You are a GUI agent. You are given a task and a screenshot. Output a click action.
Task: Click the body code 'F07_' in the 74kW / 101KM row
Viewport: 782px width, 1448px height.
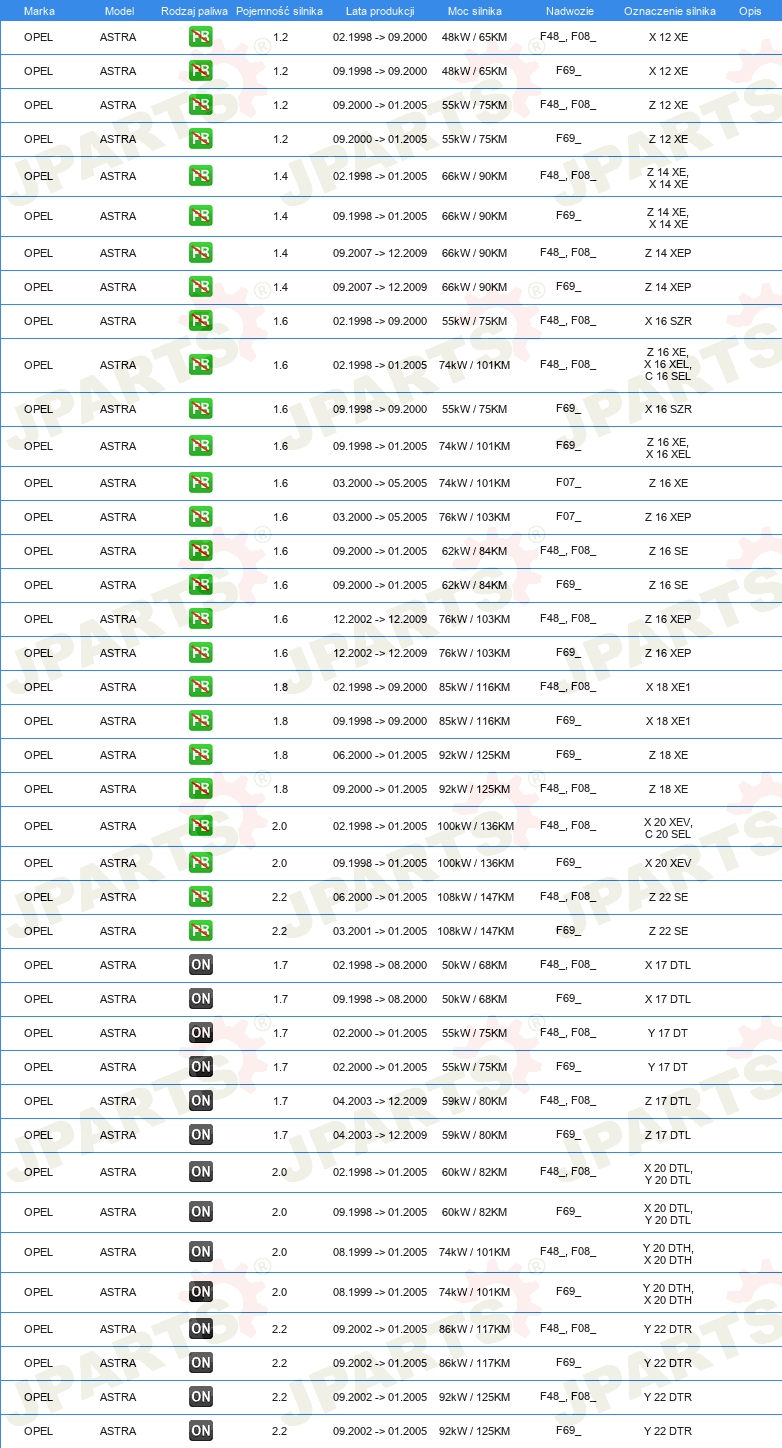click(568, 482)
